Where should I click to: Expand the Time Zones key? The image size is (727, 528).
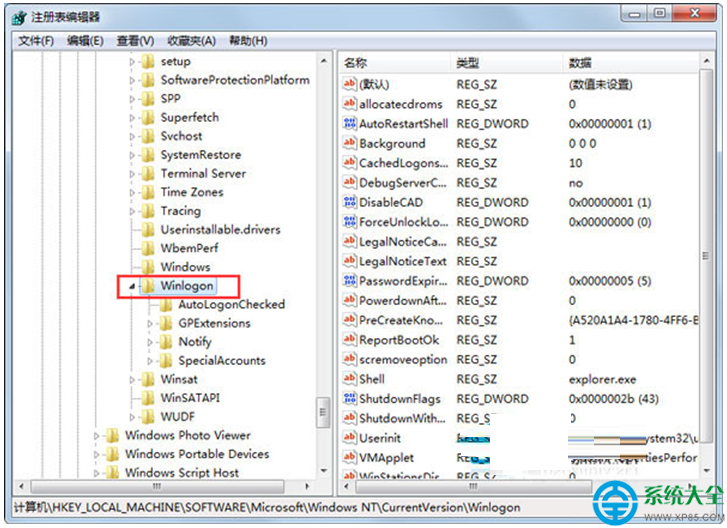click(132, 192)
